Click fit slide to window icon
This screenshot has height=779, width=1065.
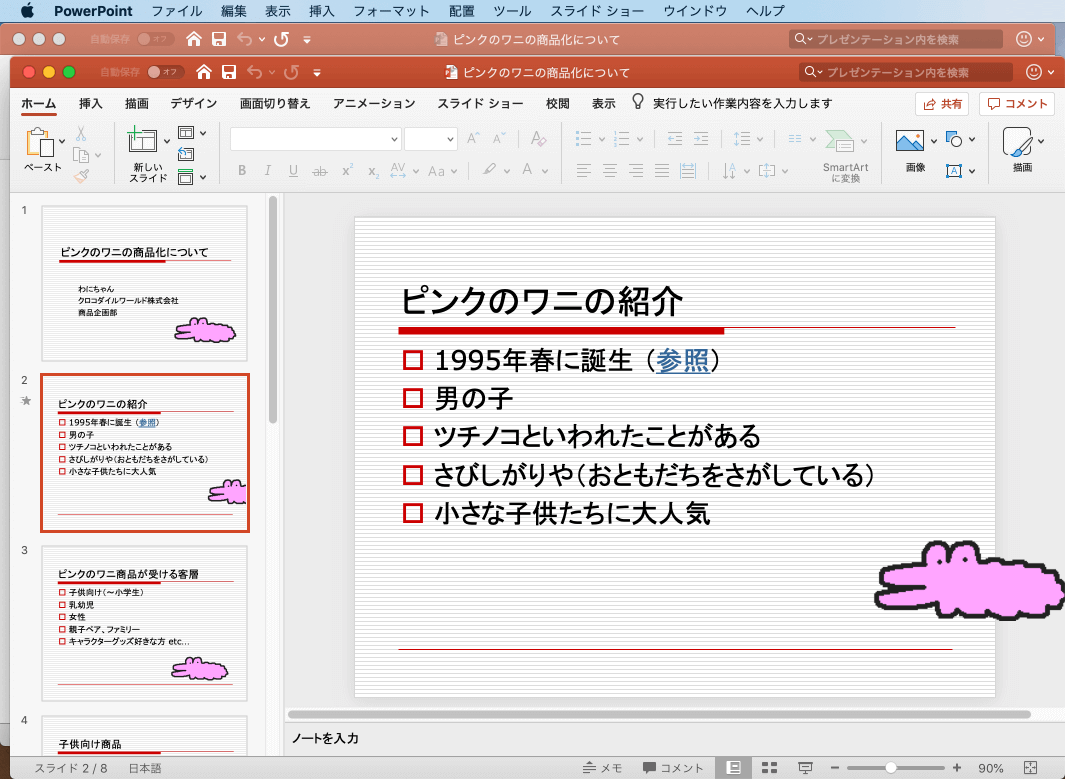click(x=1031, y=768)
